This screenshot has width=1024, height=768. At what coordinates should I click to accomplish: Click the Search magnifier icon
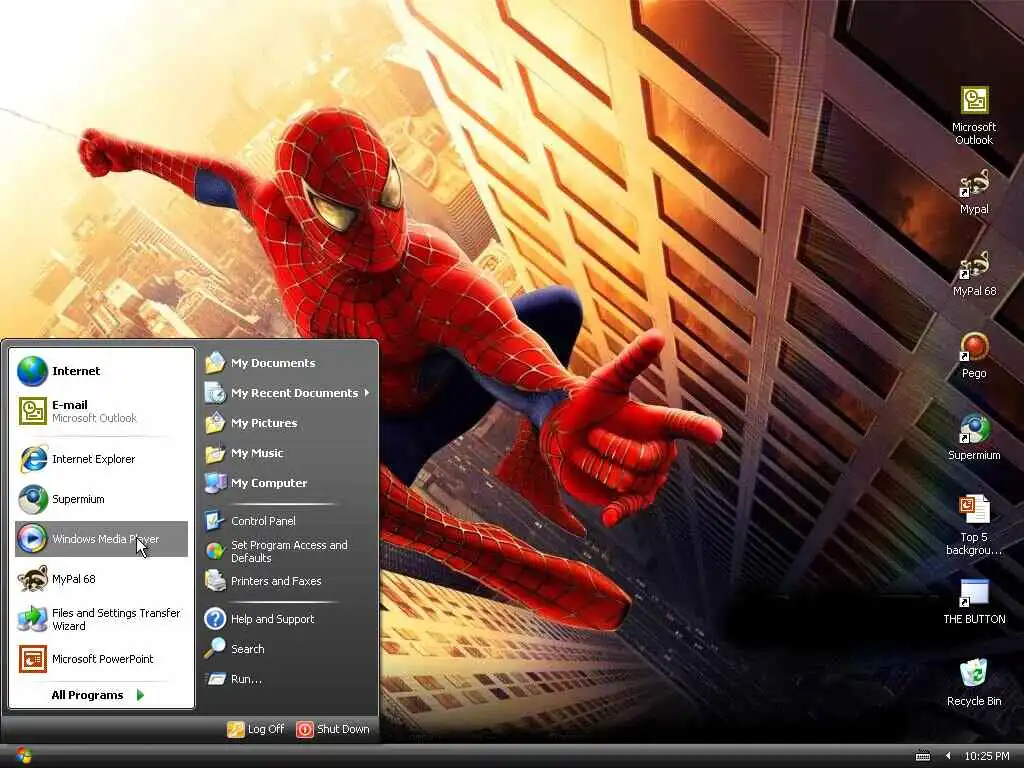pos(215,648)
